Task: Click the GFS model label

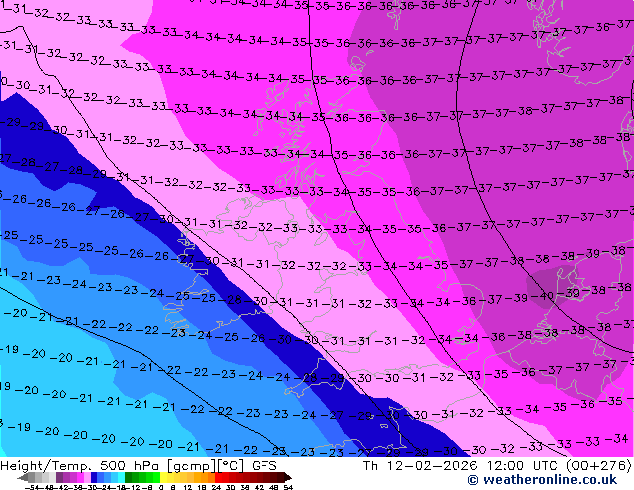Action: tap(264, 466)
